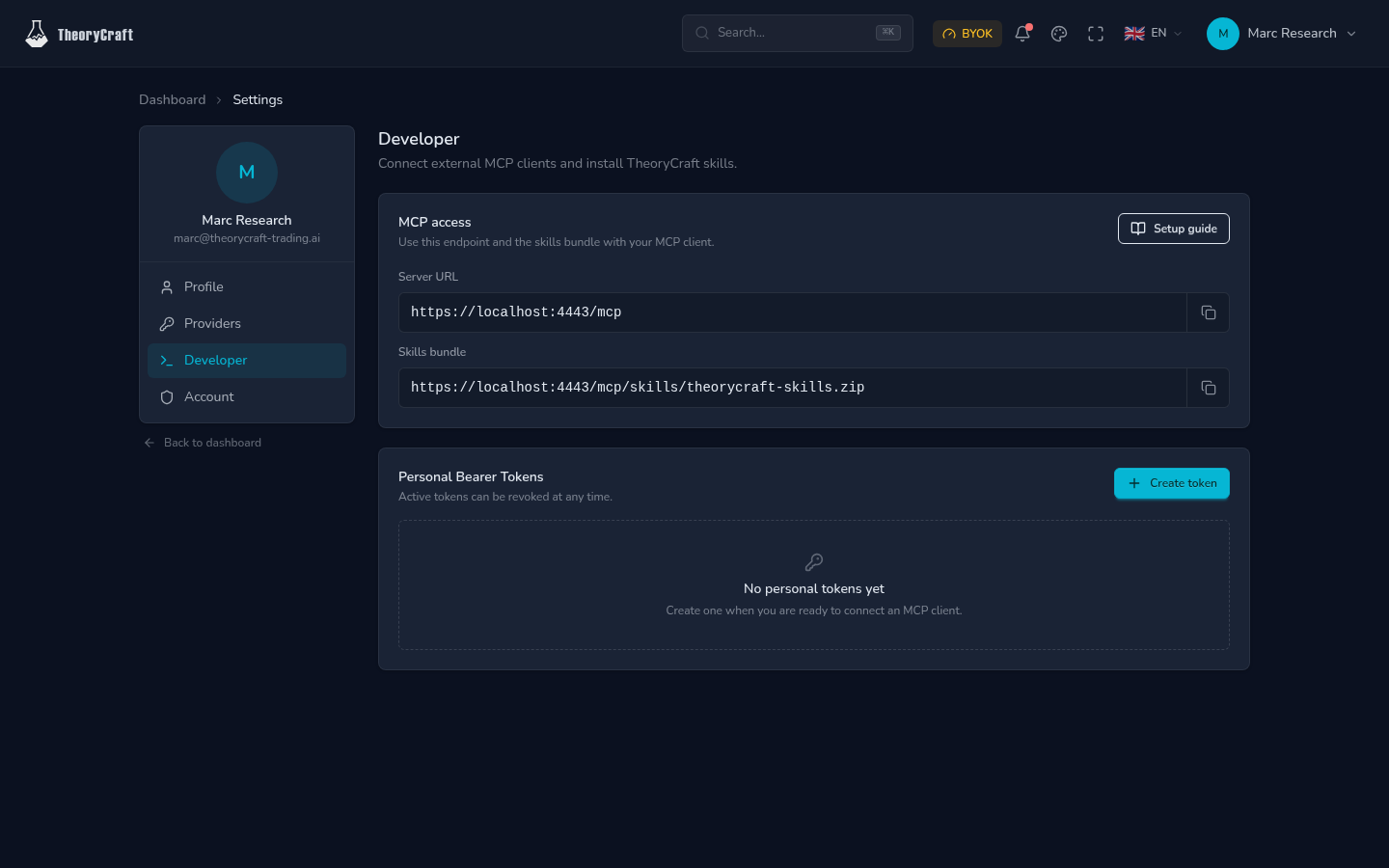Click the TheoryCraft flask logo
Image resolution: width=1389 pixels, height=868 pixels.
37,34
